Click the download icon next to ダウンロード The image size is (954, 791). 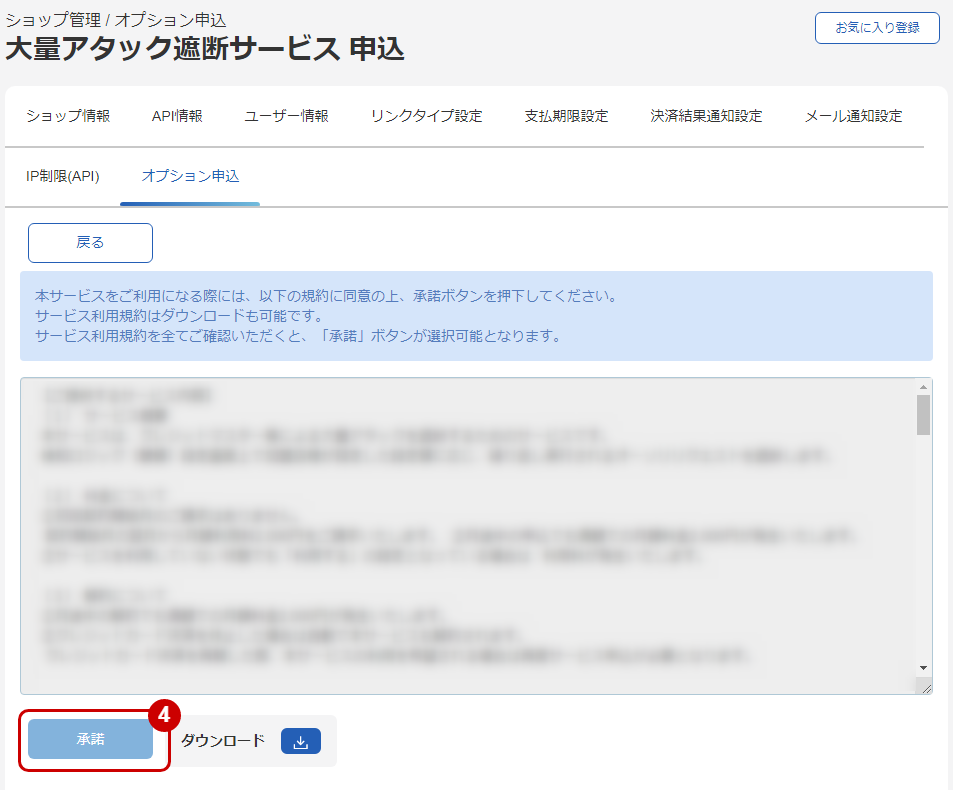coord(301,741)
